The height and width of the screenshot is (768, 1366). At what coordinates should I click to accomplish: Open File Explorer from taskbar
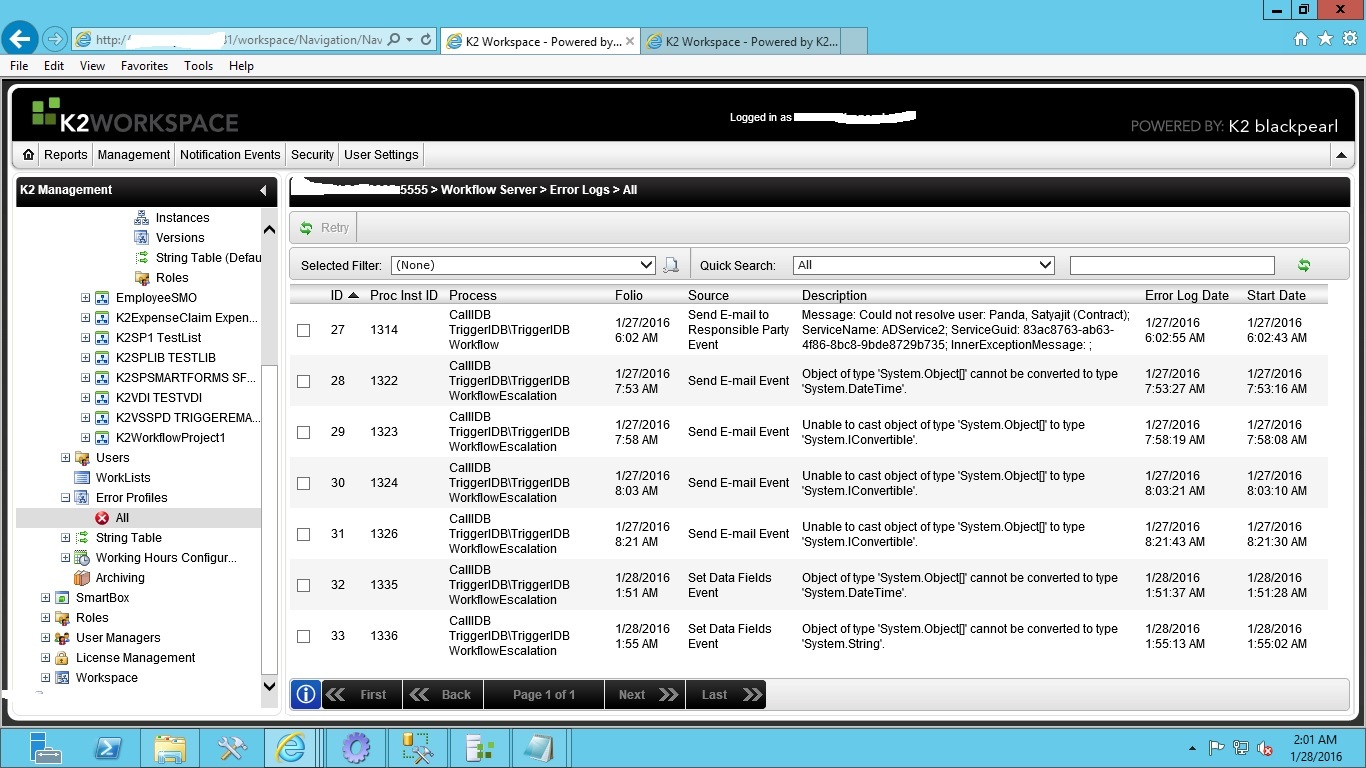tap(170, 748)
